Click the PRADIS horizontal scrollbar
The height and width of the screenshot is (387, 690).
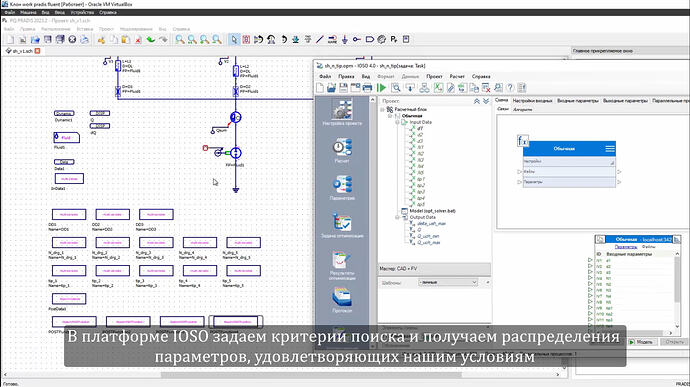[x=311, y=375]
